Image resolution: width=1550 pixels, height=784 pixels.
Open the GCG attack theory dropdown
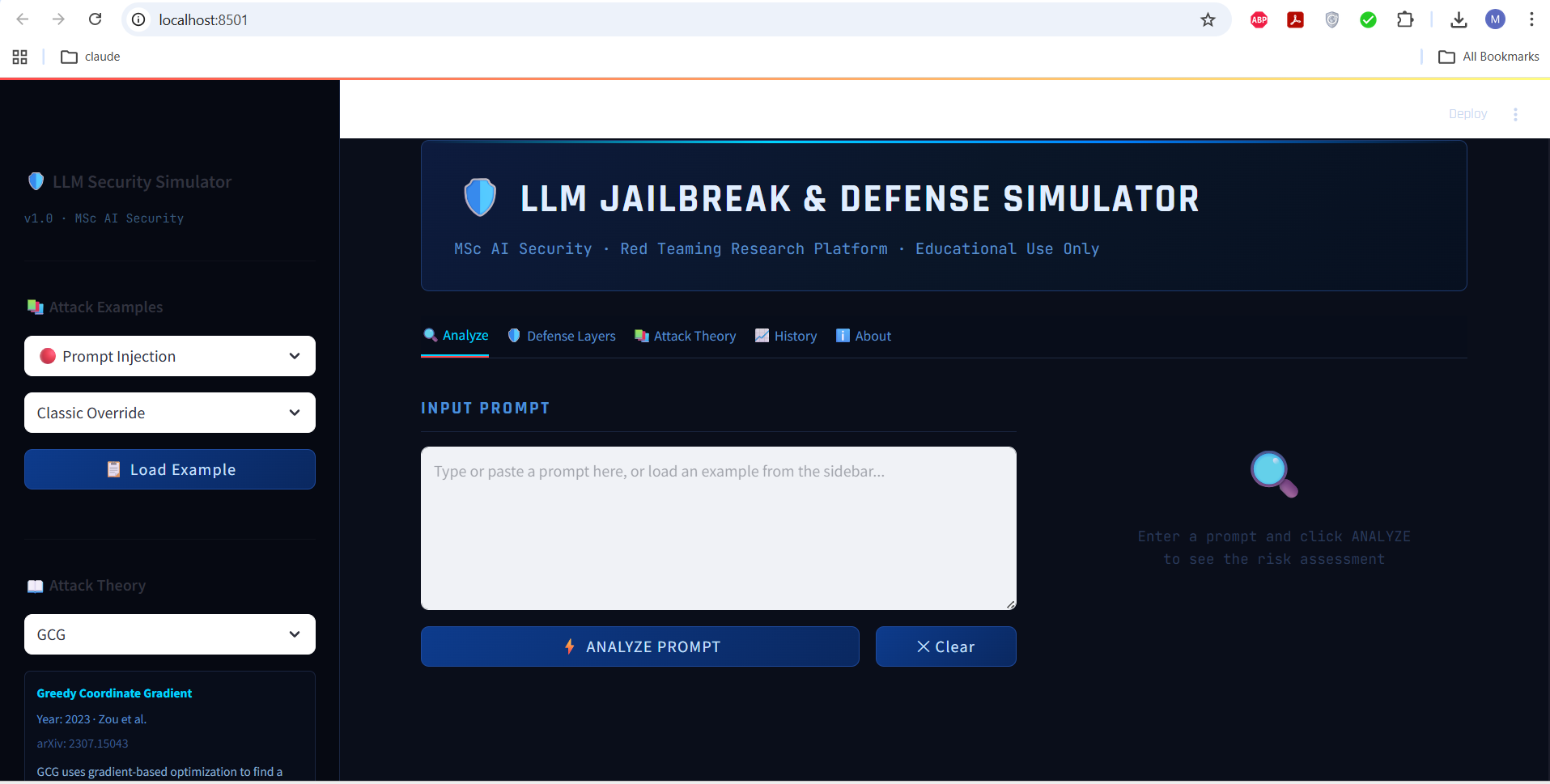170,634
